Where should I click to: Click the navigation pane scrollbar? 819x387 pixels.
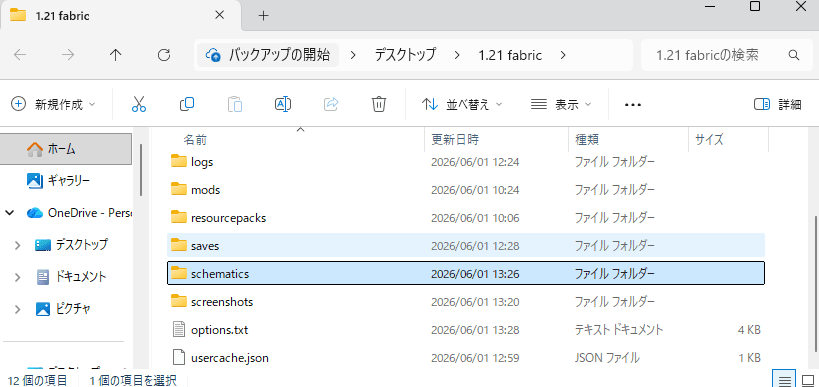pos(141,170)
